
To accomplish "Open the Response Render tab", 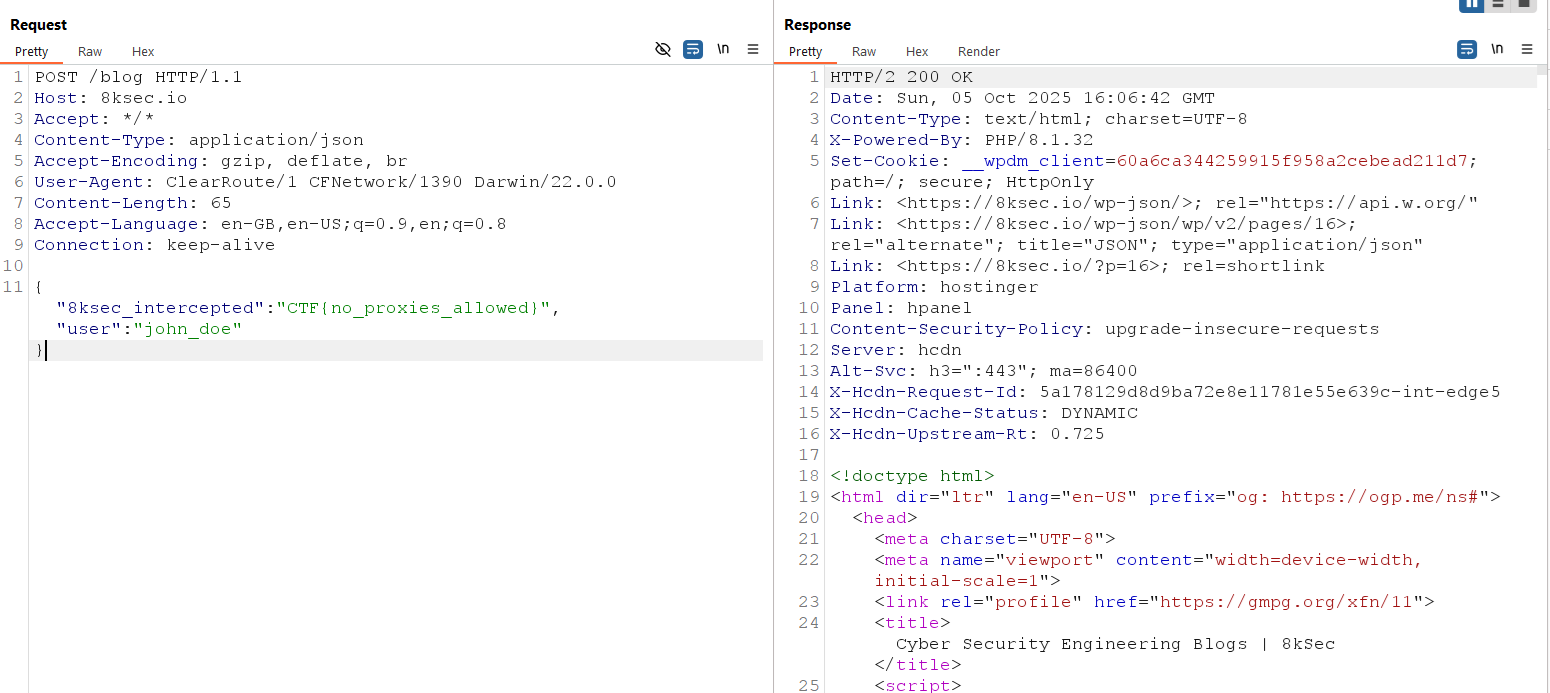I will click(x=978, y=51).
